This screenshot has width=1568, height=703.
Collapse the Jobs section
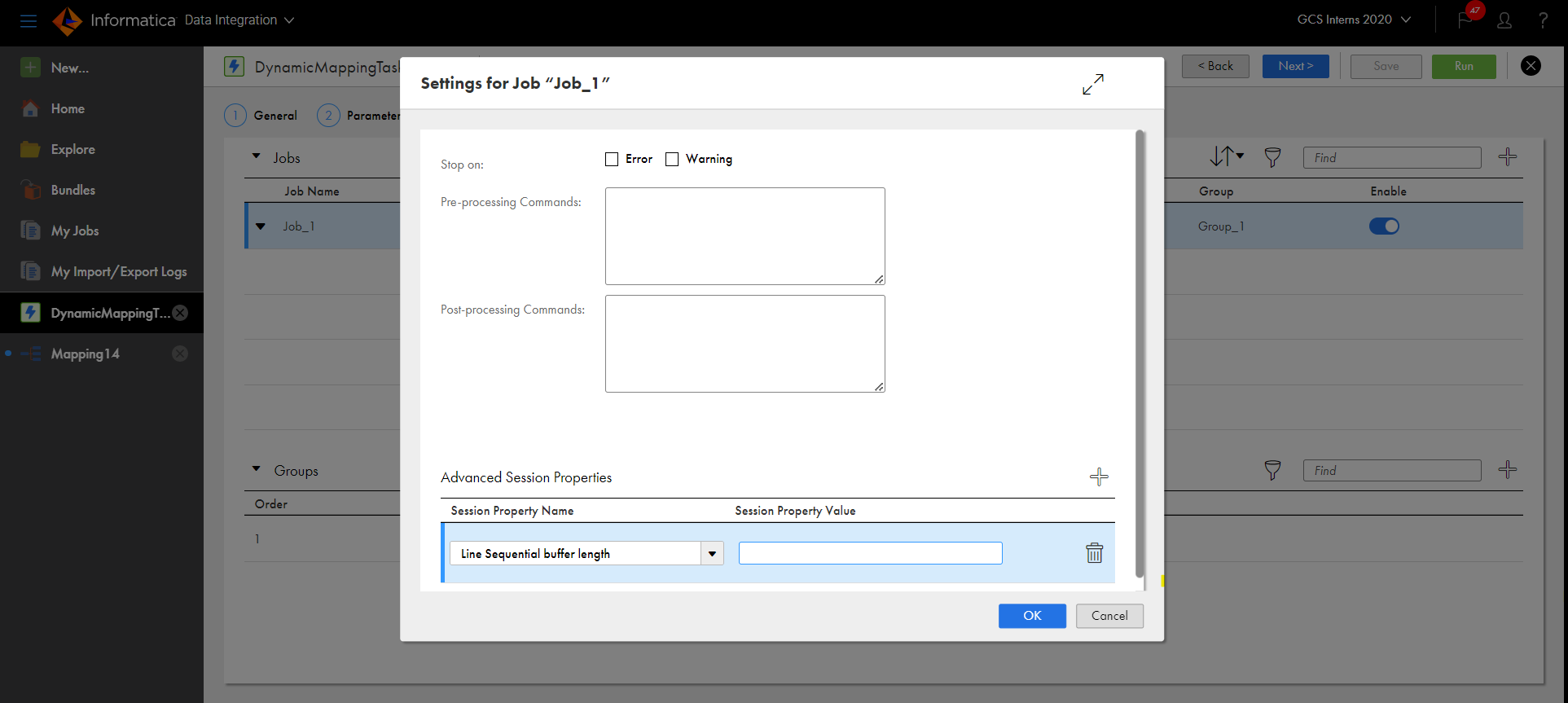(x=257, y=156)
